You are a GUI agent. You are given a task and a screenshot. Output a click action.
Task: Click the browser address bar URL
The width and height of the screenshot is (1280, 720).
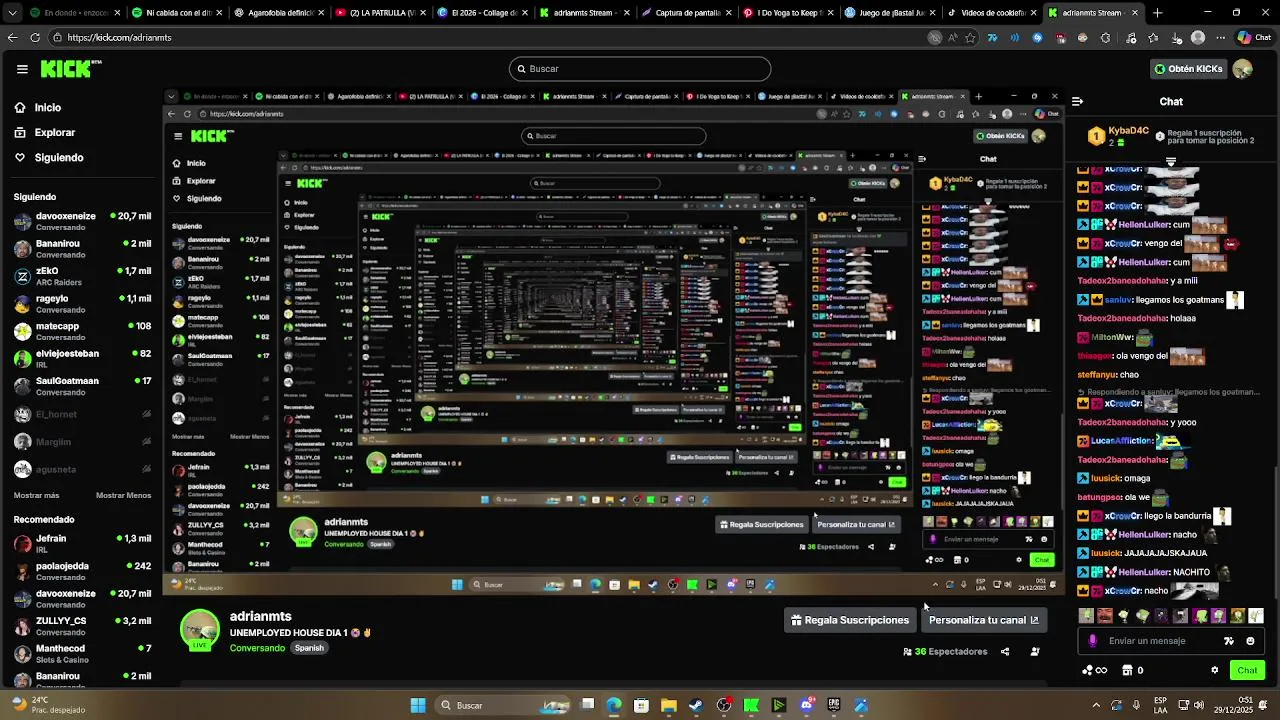(119, 37)
